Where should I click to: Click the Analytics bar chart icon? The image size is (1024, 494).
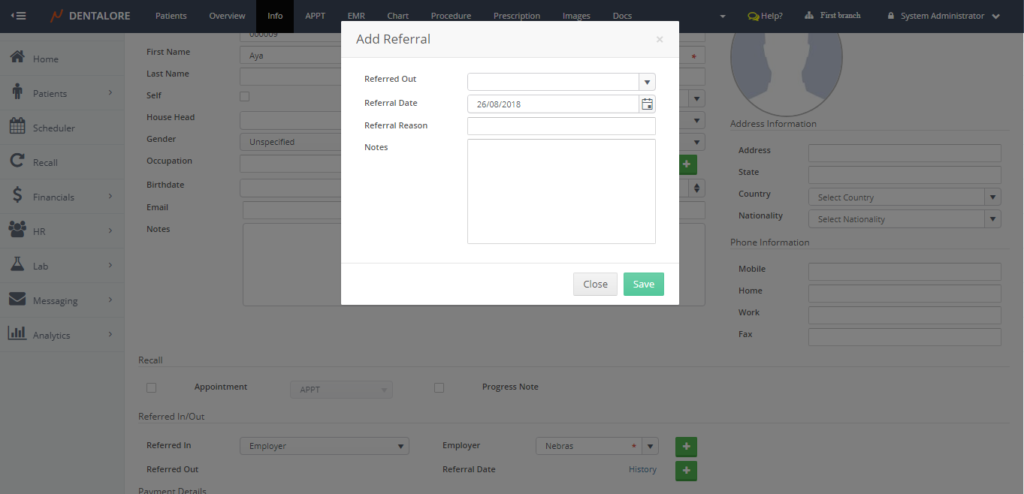pyautogui.click(x=17, y=334)
